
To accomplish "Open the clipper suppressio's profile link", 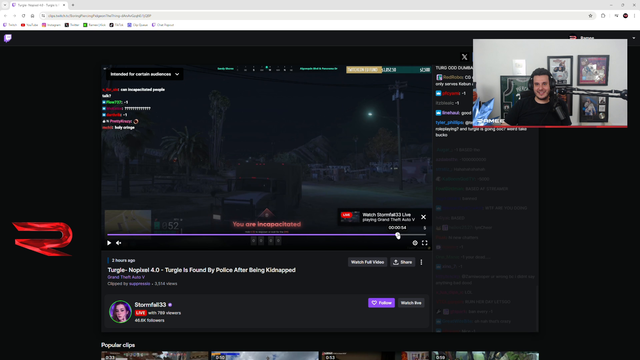I will tap(140, 284).
